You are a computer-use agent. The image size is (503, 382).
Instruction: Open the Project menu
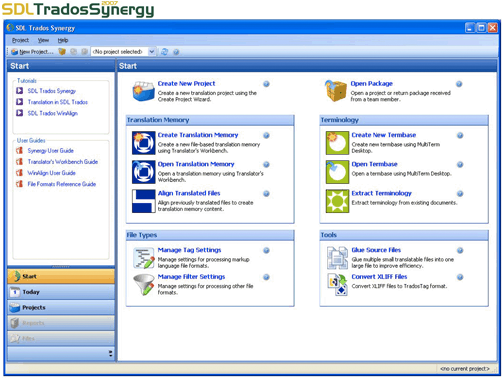20,40
